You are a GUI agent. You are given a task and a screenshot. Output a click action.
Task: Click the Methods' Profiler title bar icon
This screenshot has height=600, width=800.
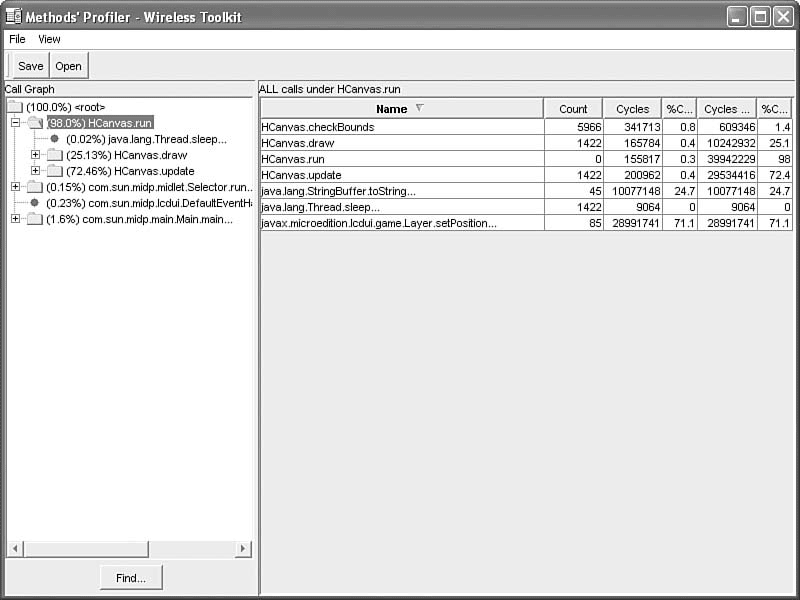point(13,16)
